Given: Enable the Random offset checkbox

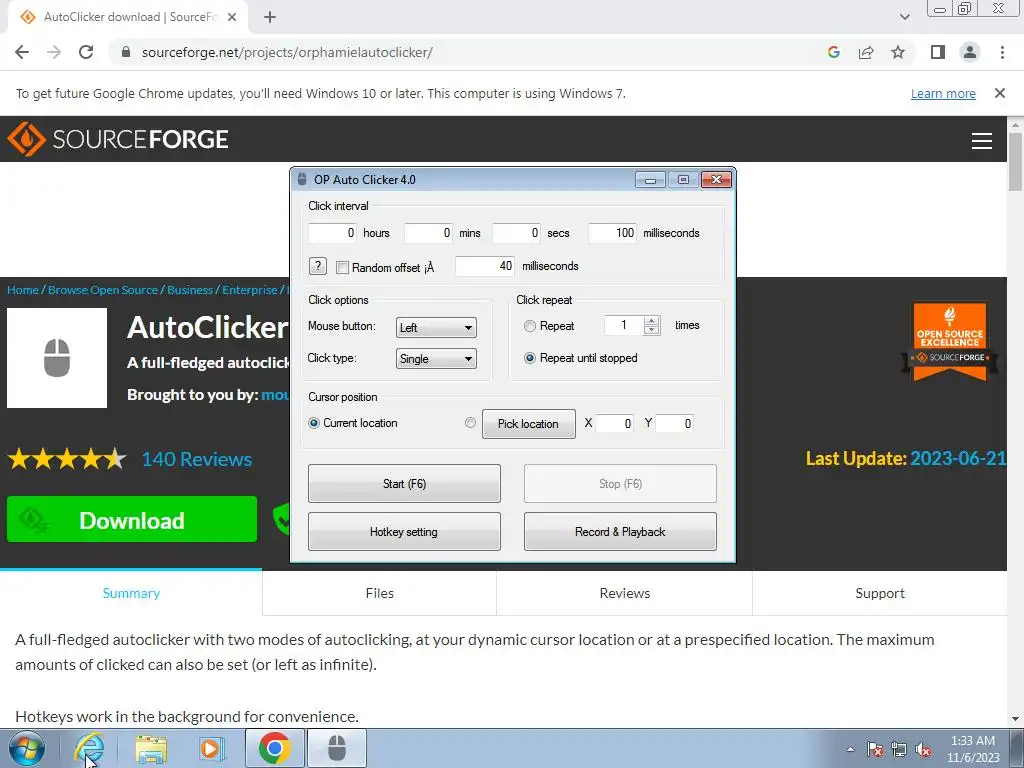Looking at the screenshot, I should click(x=342, y=267).
